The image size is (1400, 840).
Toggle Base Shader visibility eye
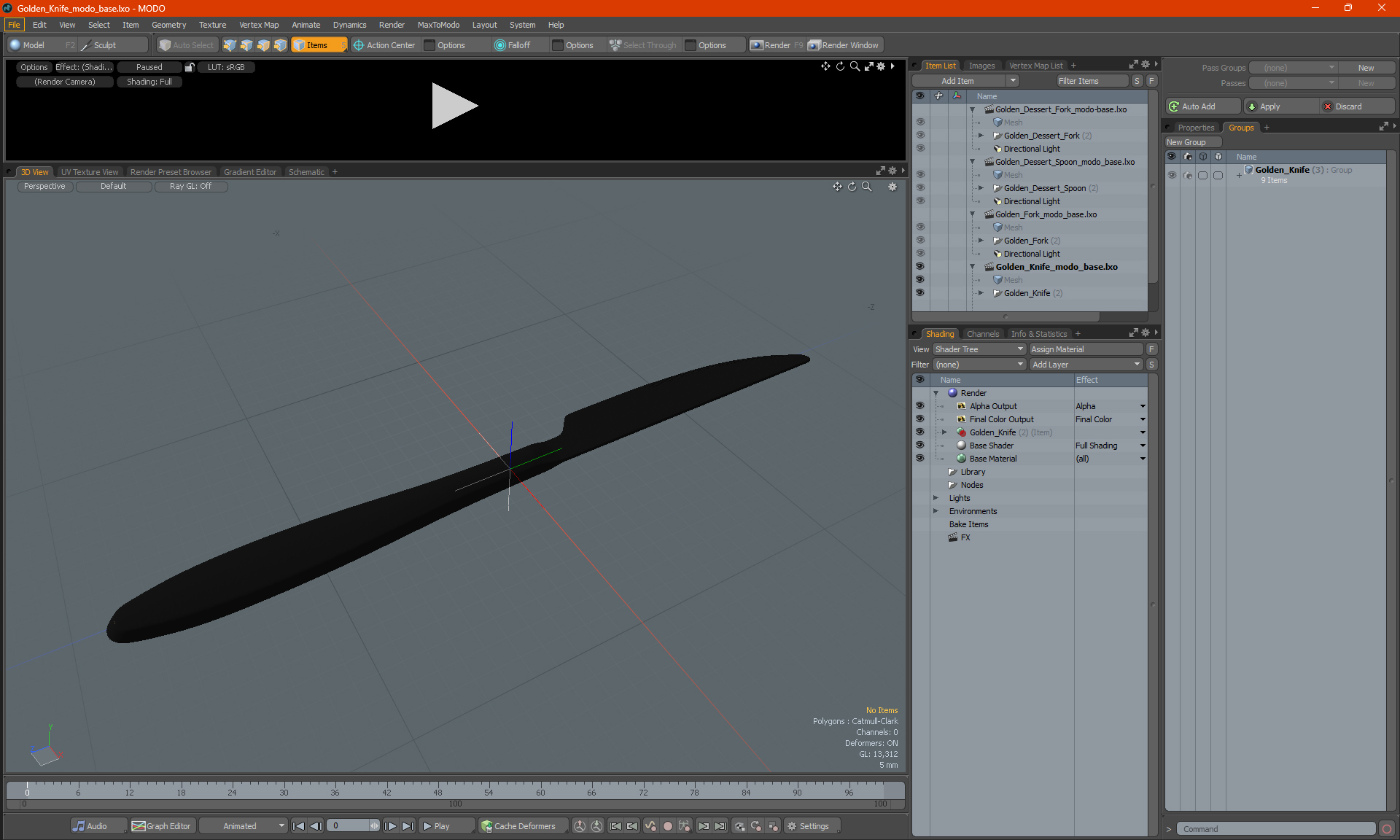pyautogui.click(x=919, y=446)
